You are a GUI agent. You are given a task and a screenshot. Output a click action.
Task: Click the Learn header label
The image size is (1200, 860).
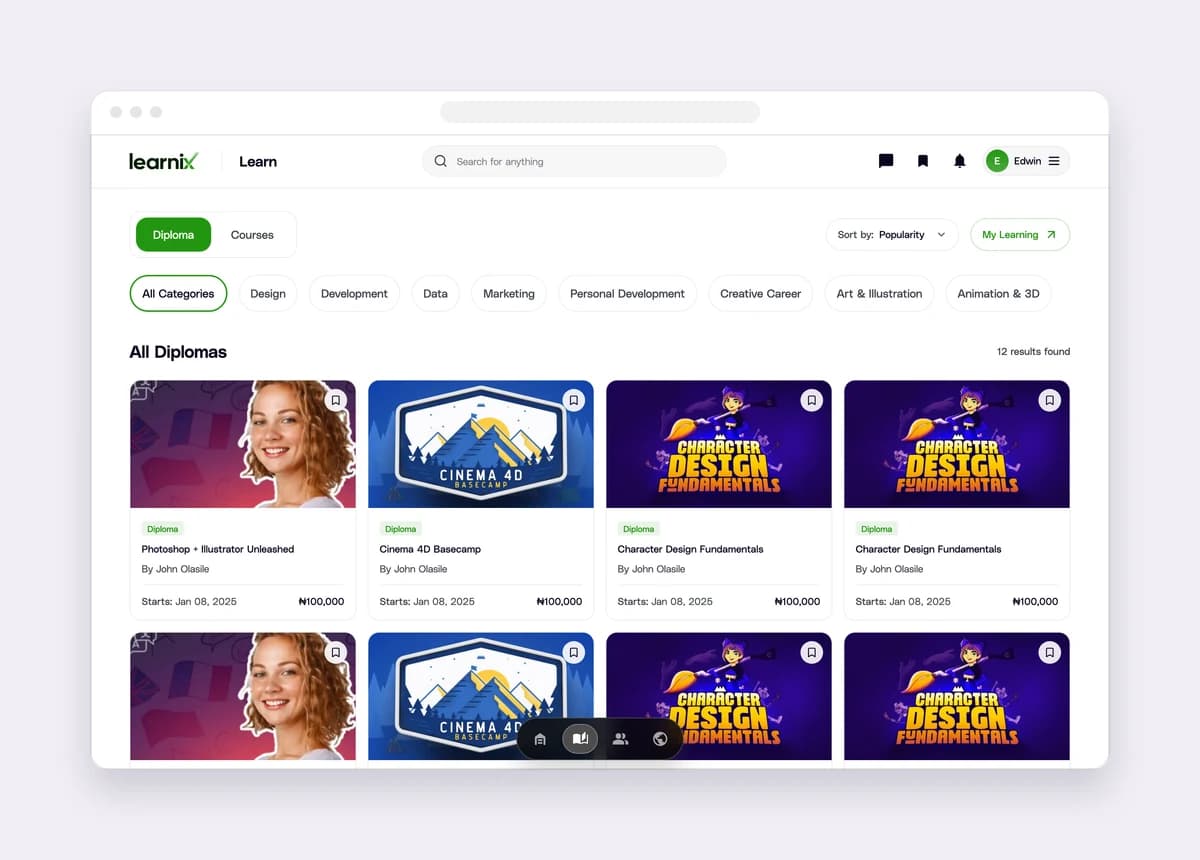(258, 161)
